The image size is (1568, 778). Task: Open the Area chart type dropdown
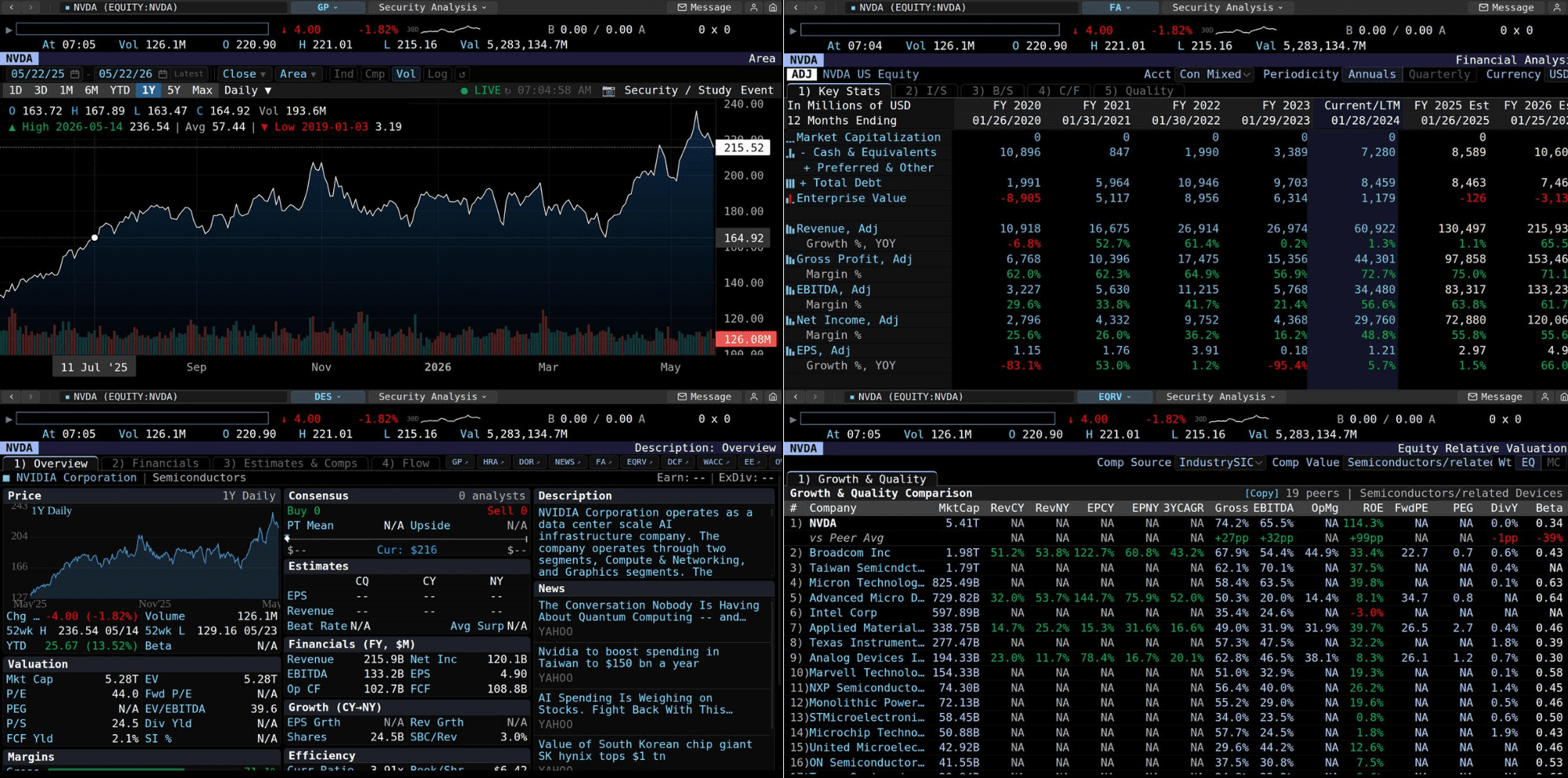pos(298,74)
